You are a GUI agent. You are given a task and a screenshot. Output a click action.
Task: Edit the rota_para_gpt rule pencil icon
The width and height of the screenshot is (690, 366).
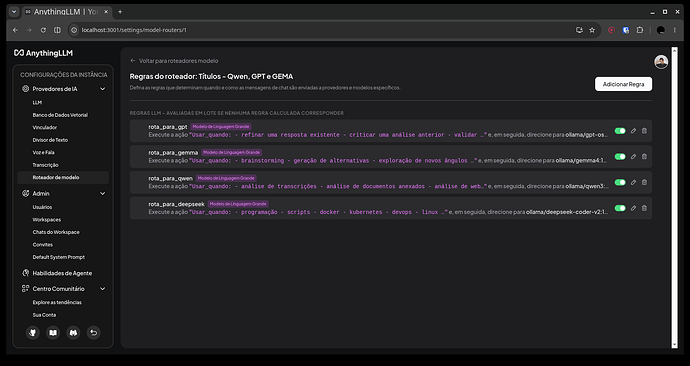coord(633,131)
